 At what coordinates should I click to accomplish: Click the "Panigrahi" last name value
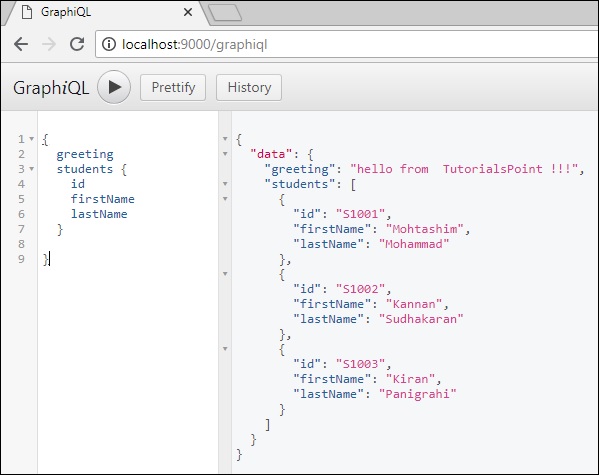(x=418, y=394)
